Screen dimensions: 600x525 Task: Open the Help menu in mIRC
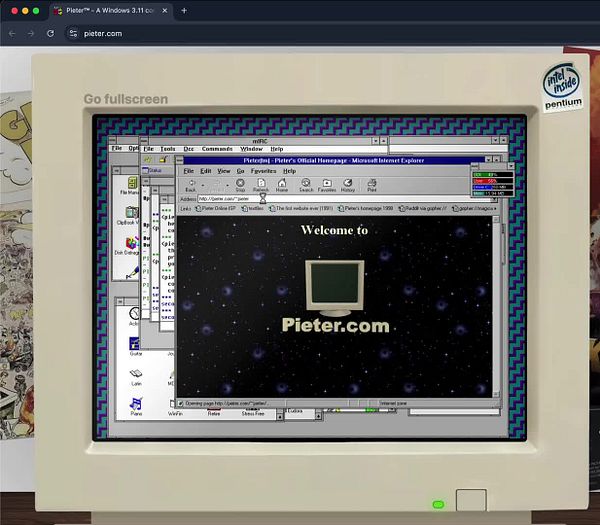point(277,149)
